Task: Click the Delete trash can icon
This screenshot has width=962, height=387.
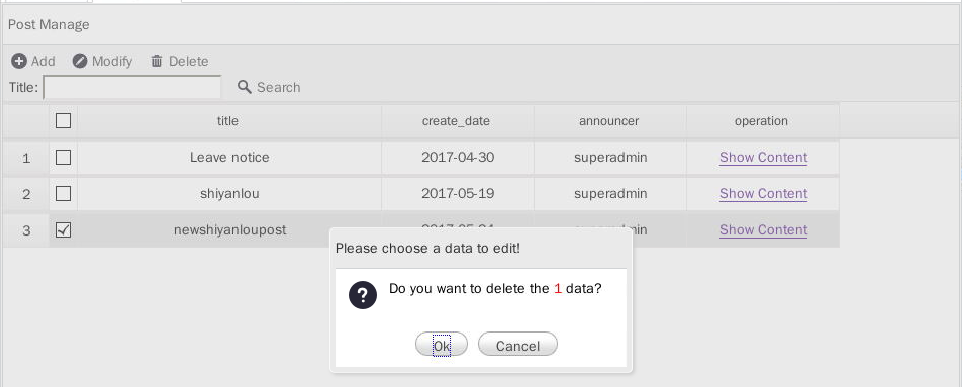Action: 157,61
